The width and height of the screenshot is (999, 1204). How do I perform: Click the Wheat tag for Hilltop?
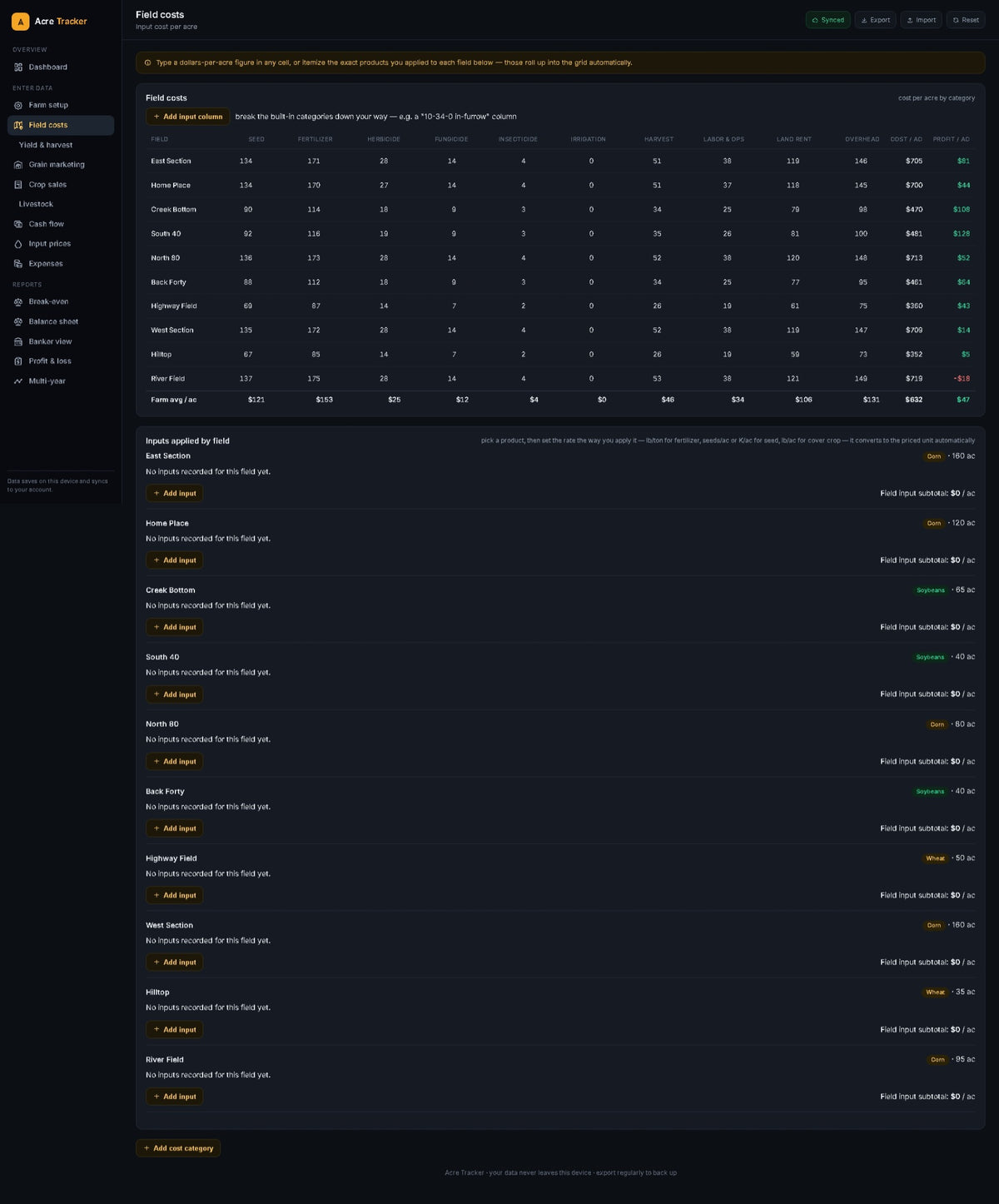[936, 993]
